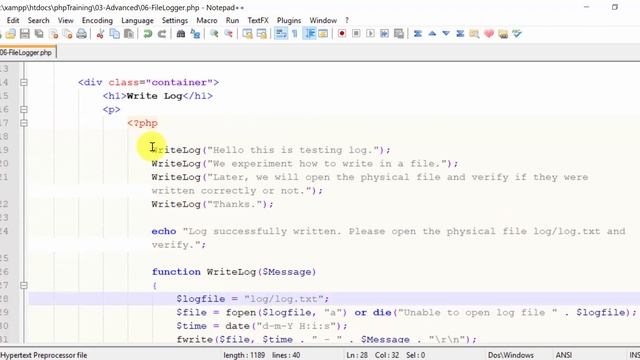
Task: Collapse the <?php block fold marker
Action: pos(24,123)
